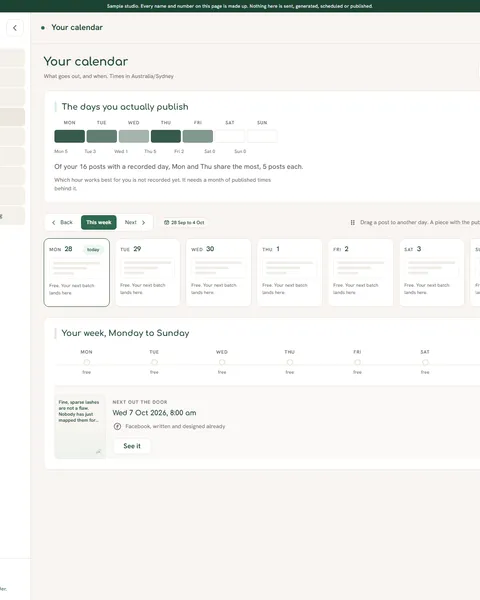The width and height of the screenshot is (480, 600).
Task: Click the calendar icon in date range chip
Action: click(x=167, y=222)
